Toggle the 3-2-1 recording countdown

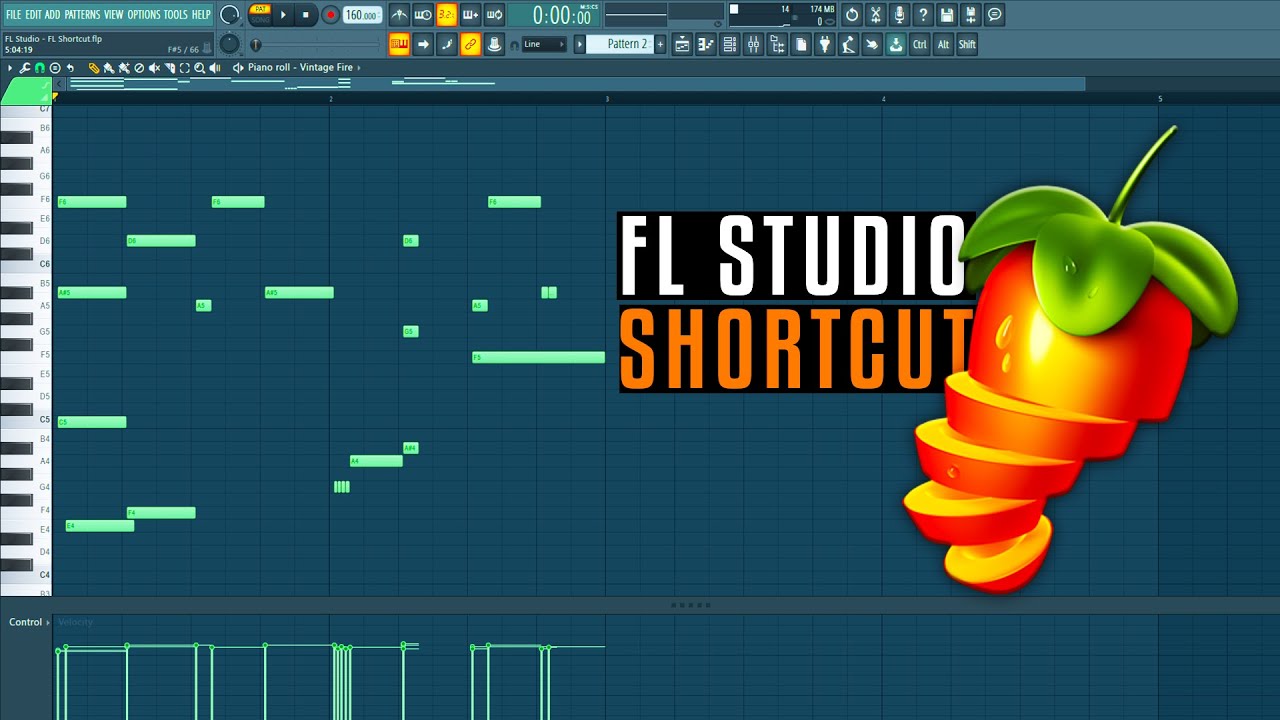coord(447,15)
